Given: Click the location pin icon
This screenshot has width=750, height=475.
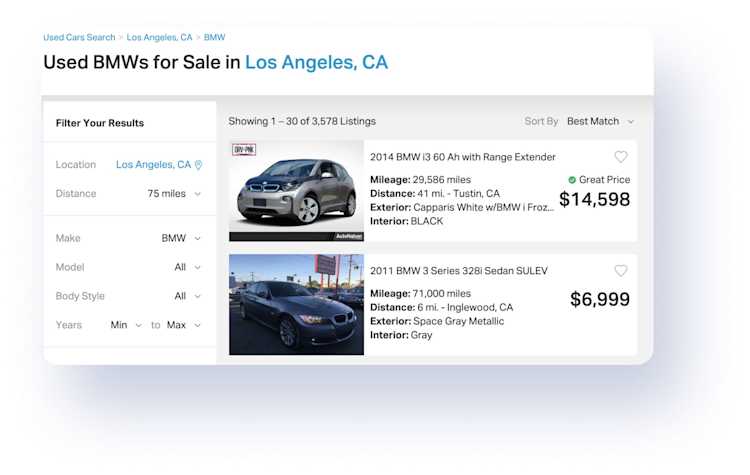Looking at the screenshot, I should (199, 165).
